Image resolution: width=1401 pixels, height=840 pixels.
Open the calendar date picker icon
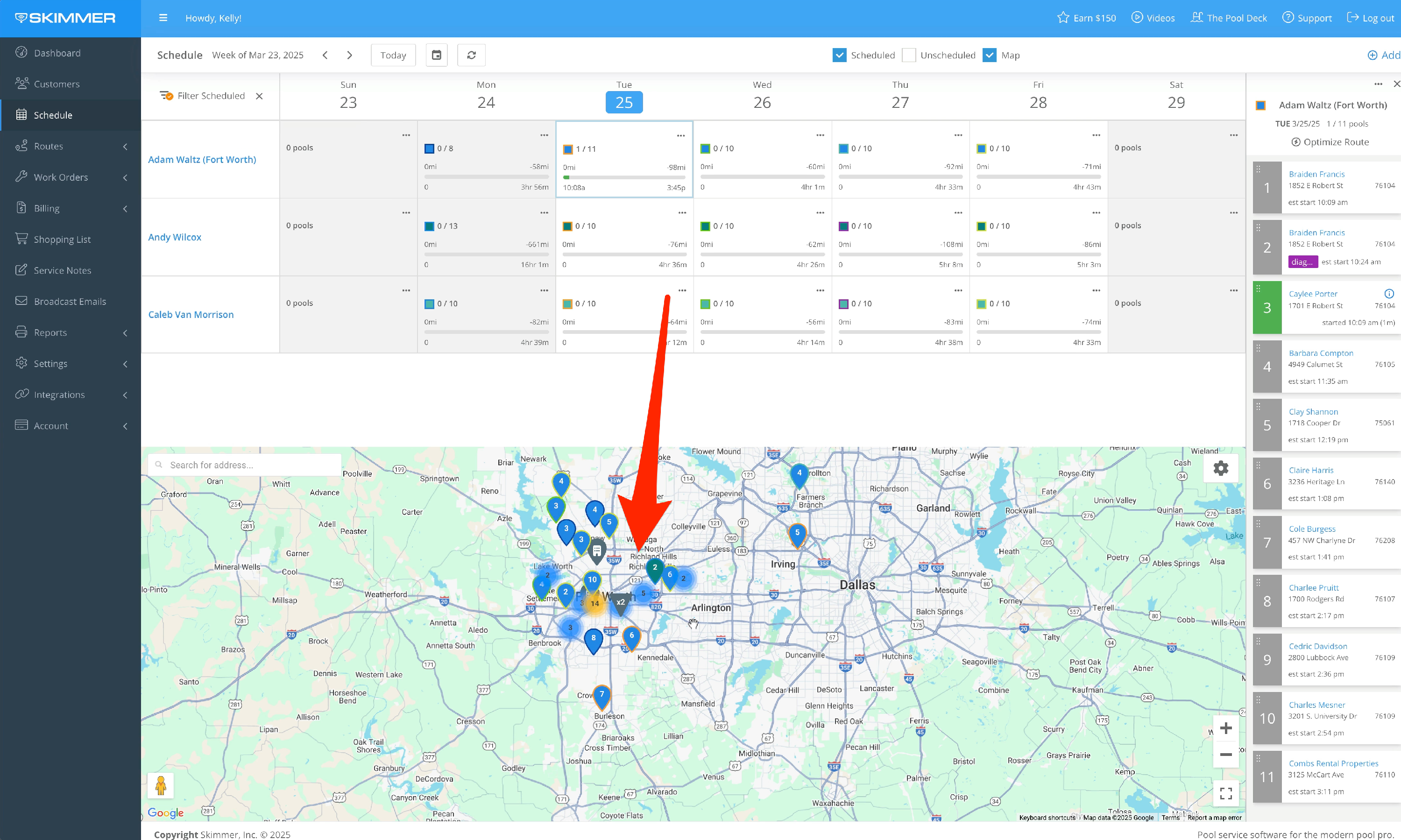[x=437, y=55]
